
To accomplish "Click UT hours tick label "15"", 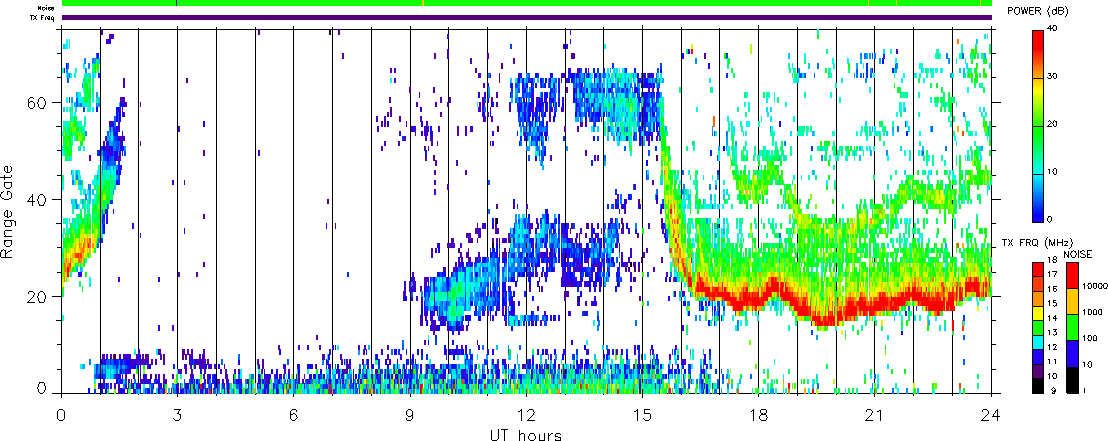I will [x=642, y=414].
